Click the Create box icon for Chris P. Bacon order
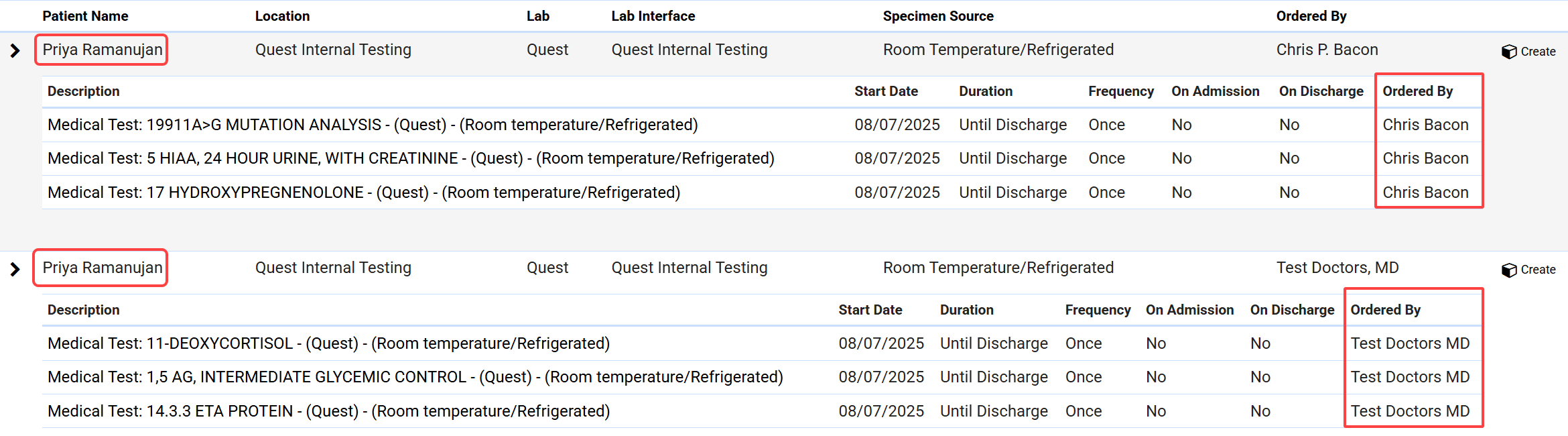The image size is (1568, 436). point(1509,52)
